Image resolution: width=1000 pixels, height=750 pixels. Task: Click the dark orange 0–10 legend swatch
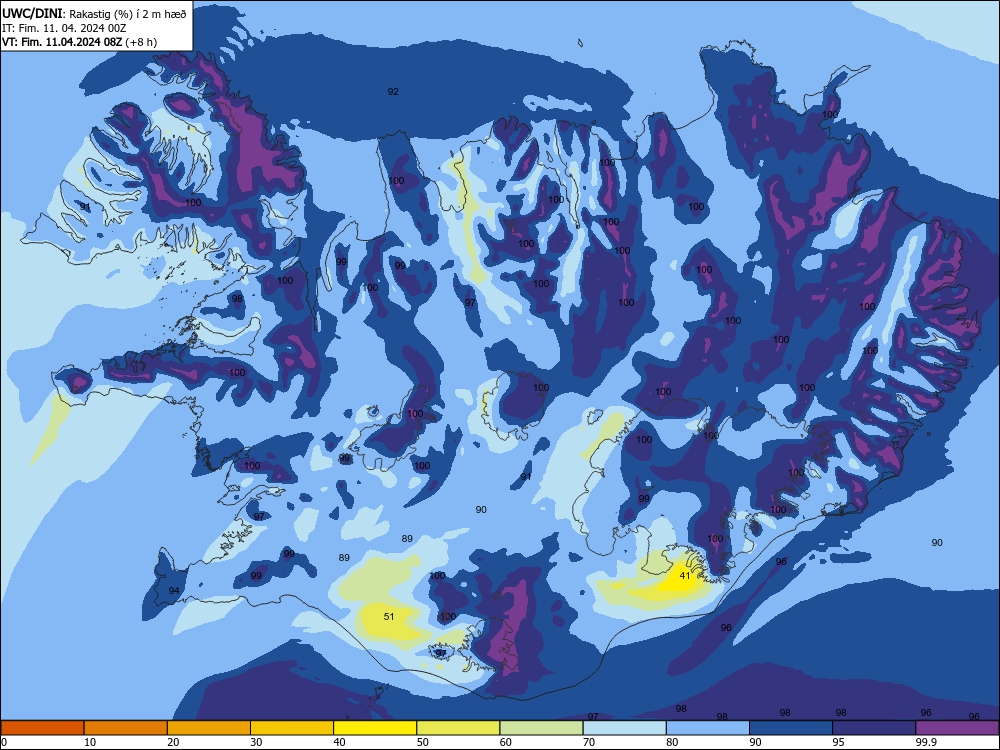(42, 728)
